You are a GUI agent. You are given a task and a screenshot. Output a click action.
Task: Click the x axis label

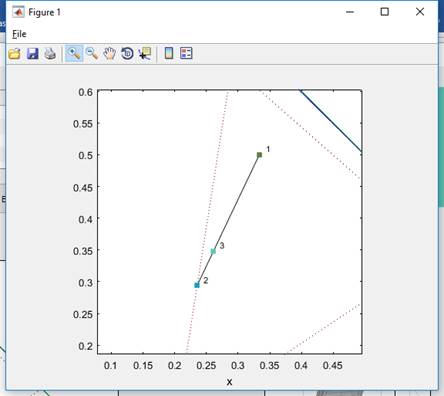229,382
